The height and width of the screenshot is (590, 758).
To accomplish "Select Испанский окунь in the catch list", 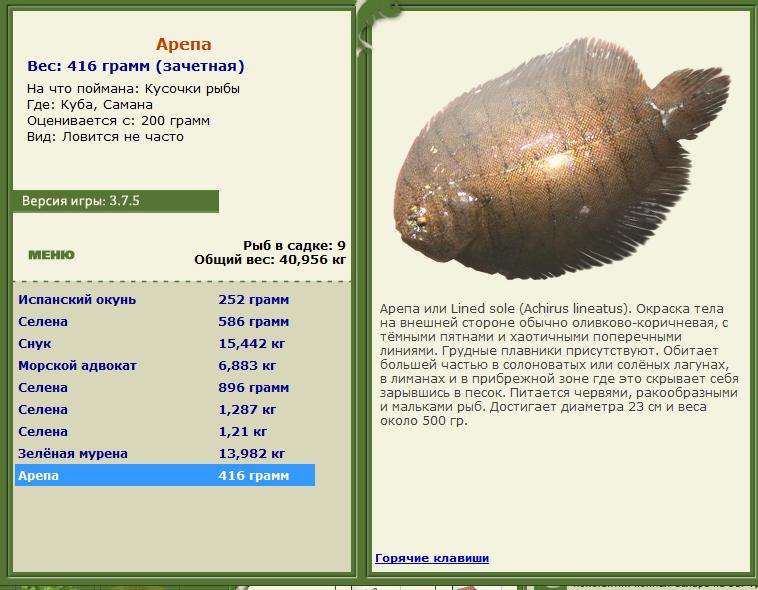I will tap(165, 299).
